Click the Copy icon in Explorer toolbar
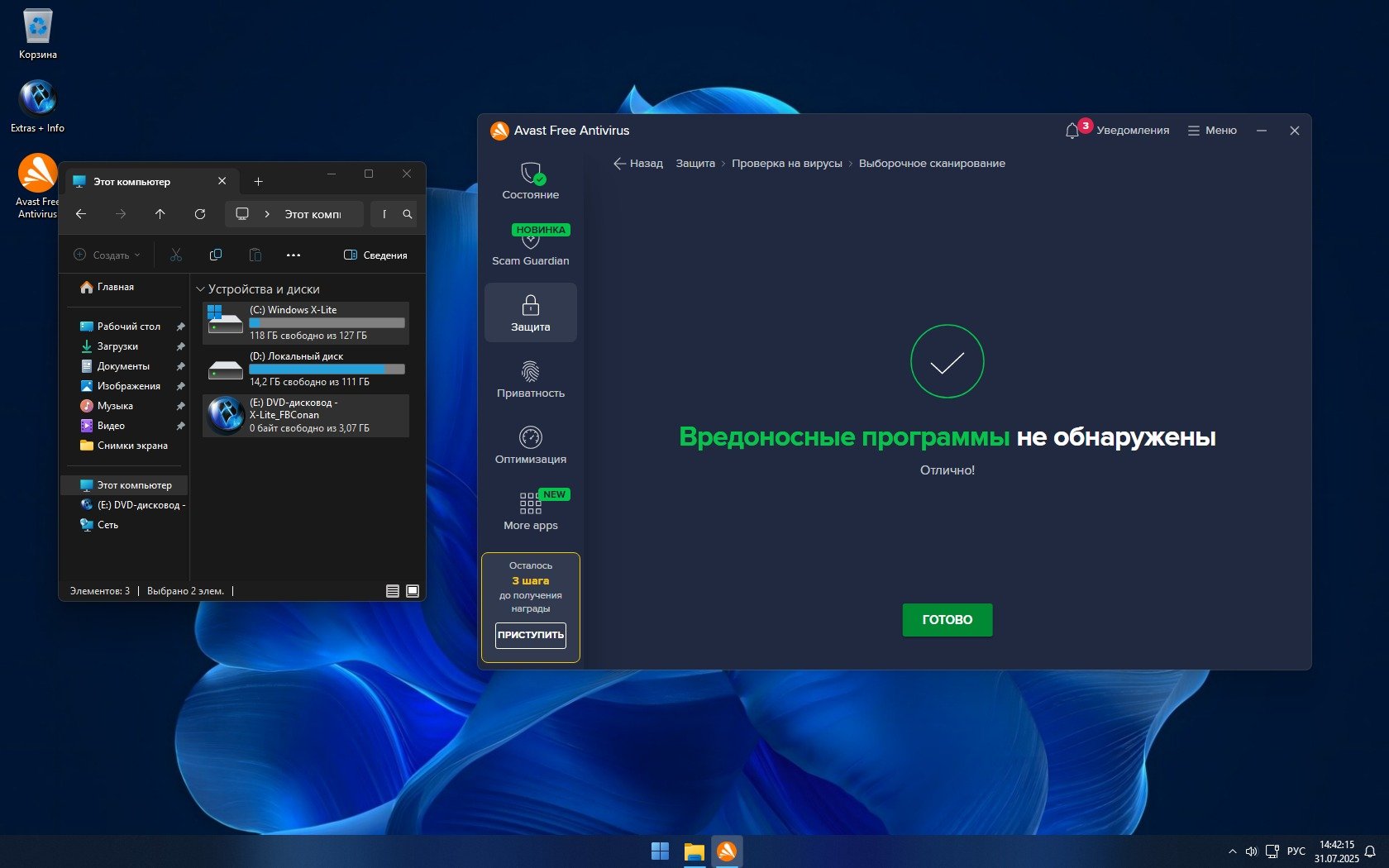Image resolution: width=1389 pixels, height=868 pixels. coord(216,255)
